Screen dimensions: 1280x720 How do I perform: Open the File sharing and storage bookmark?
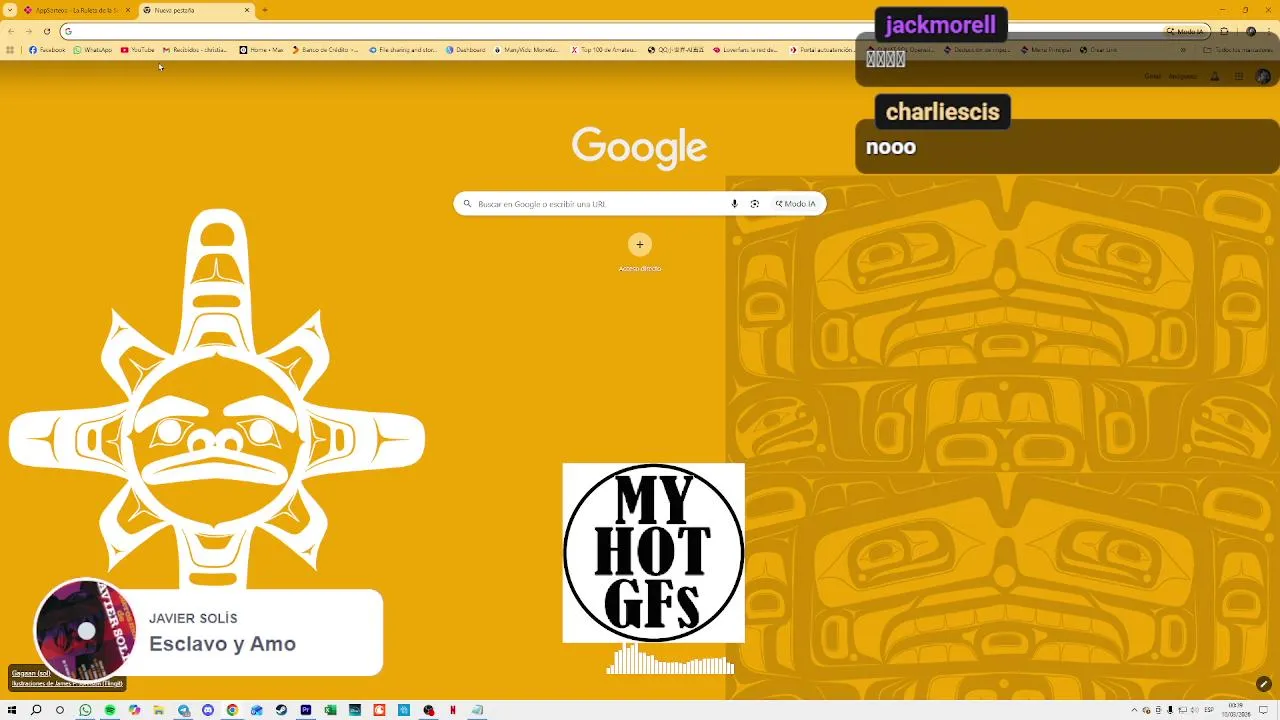[402, 49]
